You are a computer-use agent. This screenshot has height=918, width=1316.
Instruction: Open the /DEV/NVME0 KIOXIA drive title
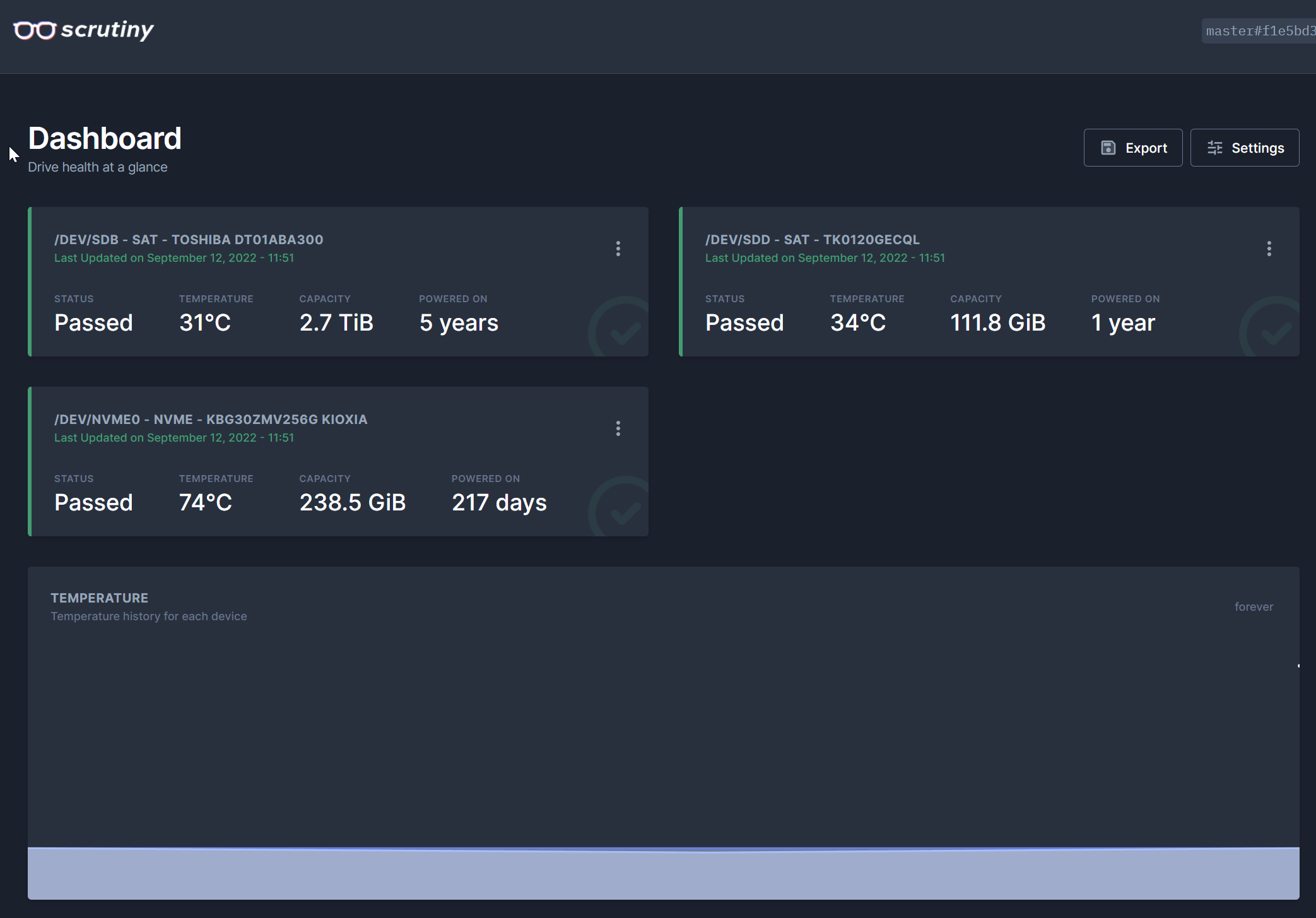pos(211,420)
